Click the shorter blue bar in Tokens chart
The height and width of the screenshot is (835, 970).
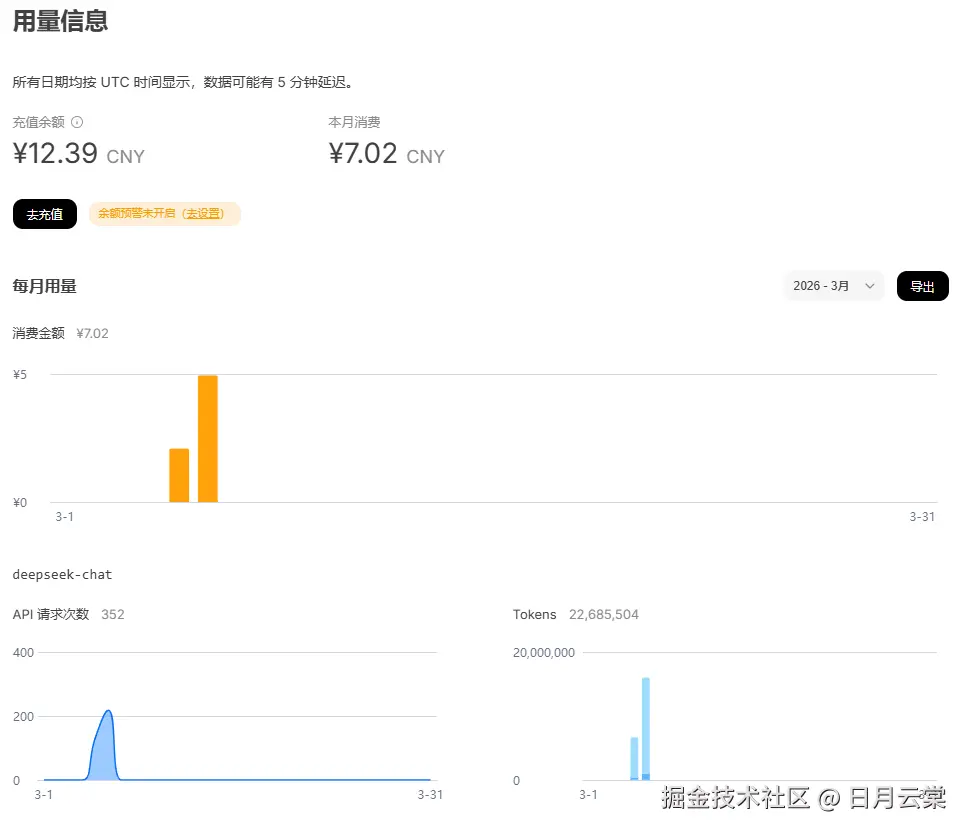coord(632,758)
